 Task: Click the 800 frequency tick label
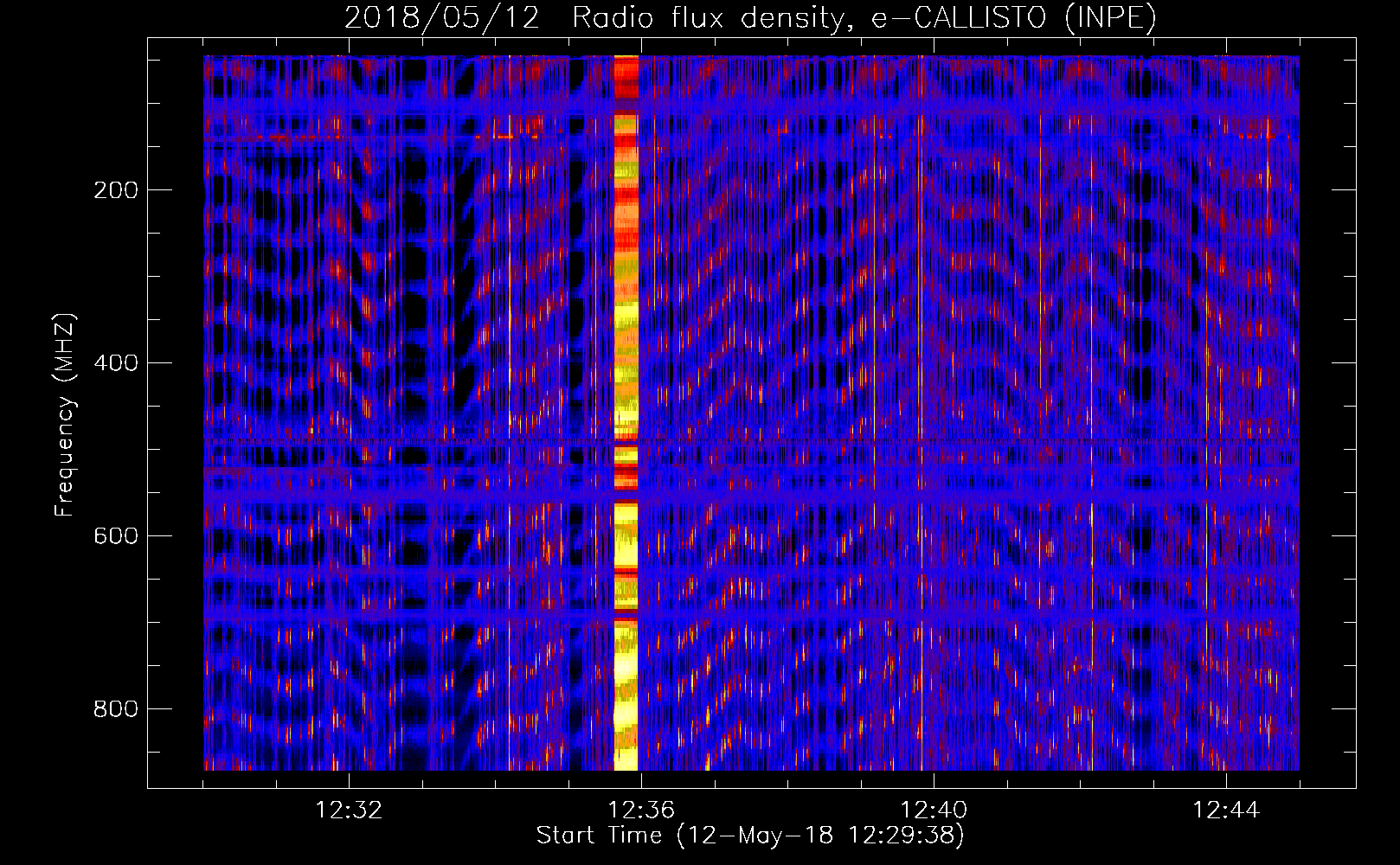pos(116,709)
